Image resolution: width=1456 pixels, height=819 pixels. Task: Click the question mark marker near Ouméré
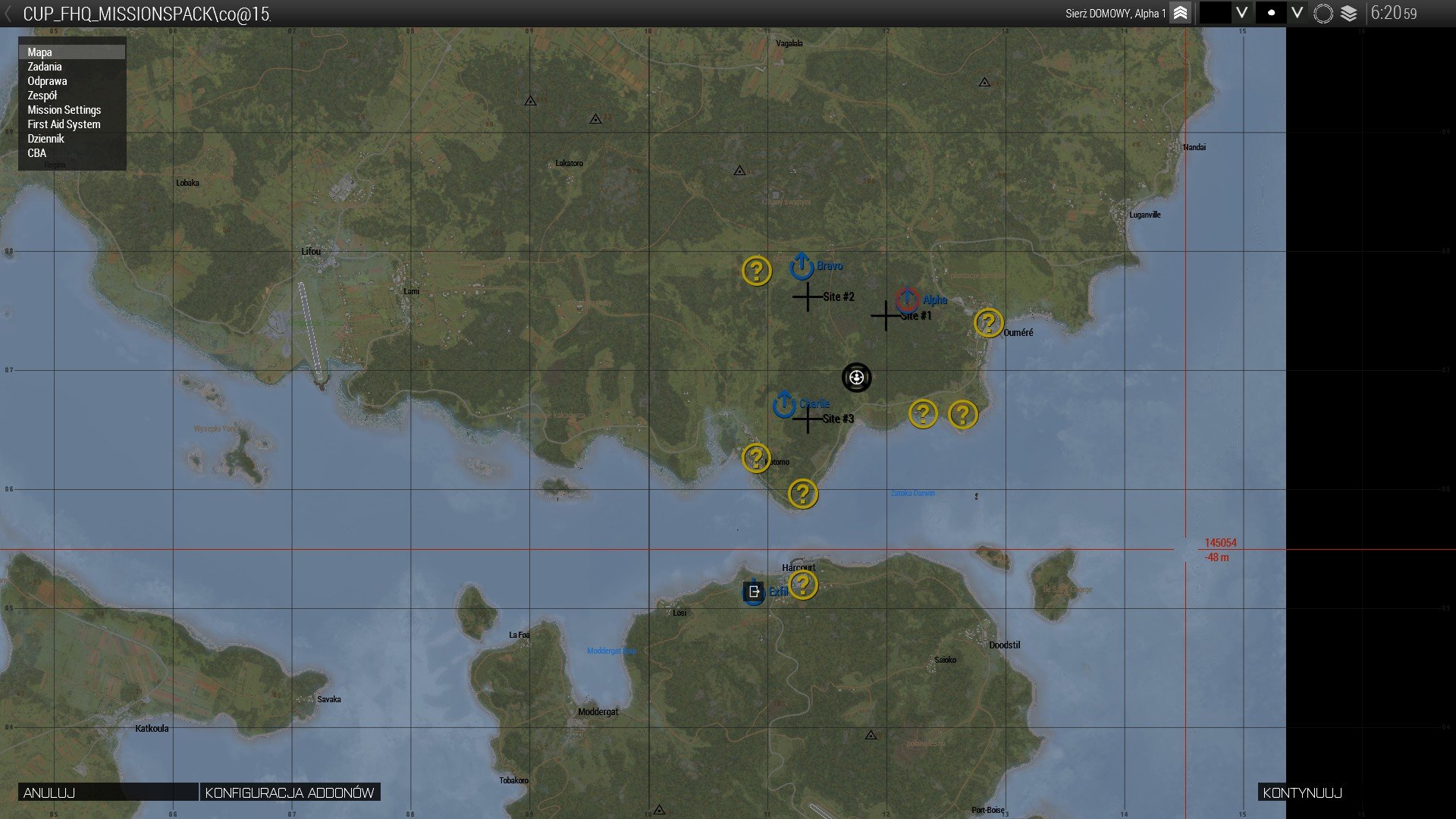coord(988,323)
